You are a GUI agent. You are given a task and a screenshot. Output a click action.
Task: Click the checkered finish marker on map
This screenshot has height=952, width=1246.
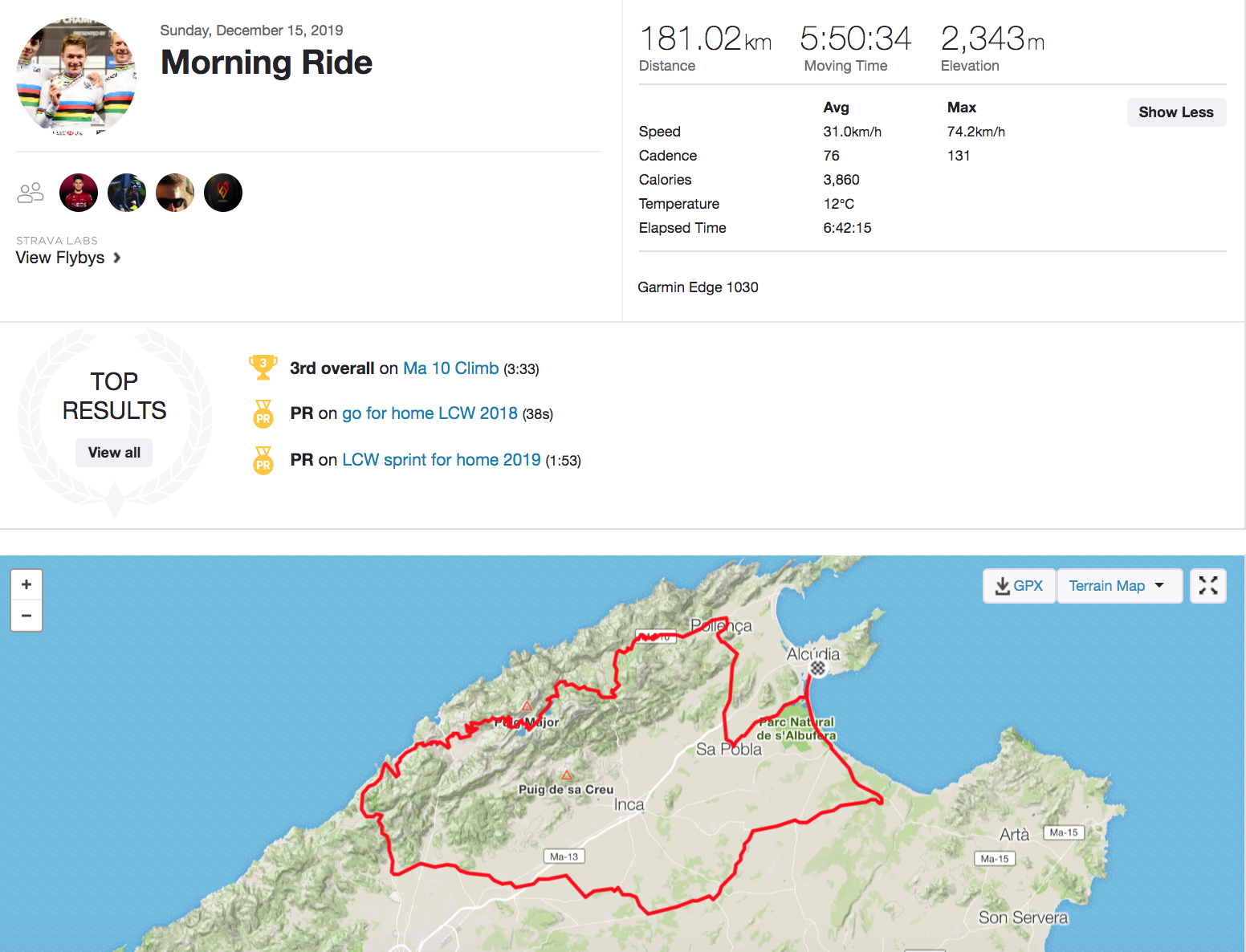pyautogui.click(x=817, y=668)
